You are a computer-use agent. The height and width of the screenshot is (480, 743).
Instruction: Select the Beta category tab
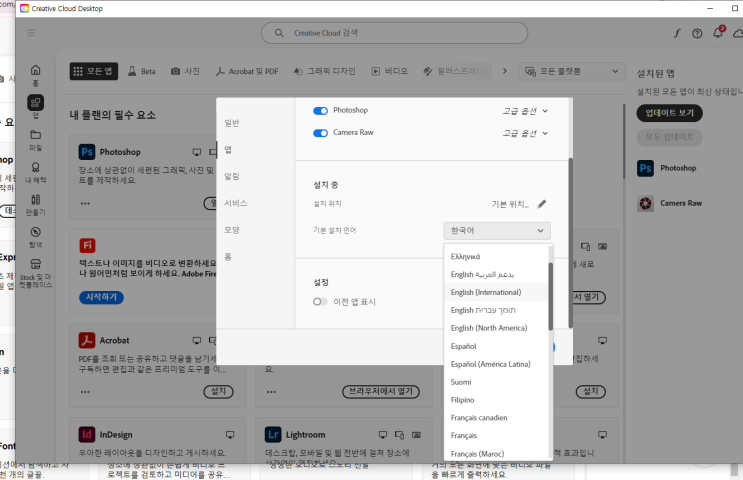(x=142, y=71)
